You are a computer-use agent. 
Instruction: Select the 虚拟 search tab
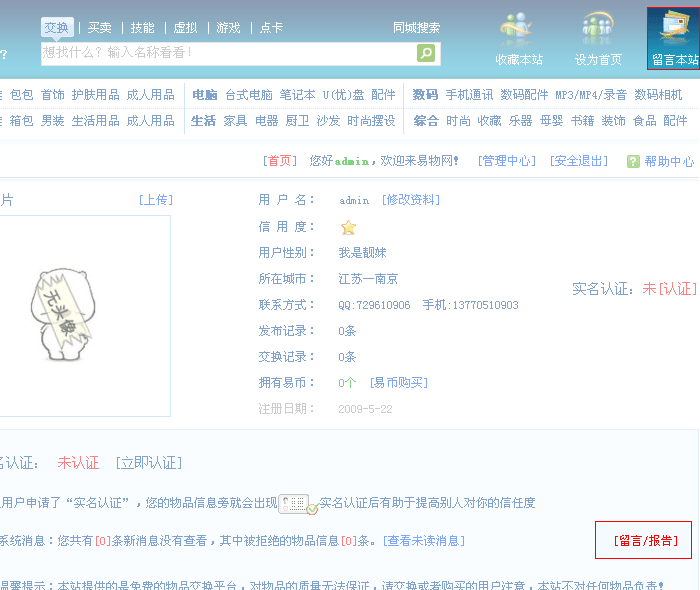(x=185, y=28)
